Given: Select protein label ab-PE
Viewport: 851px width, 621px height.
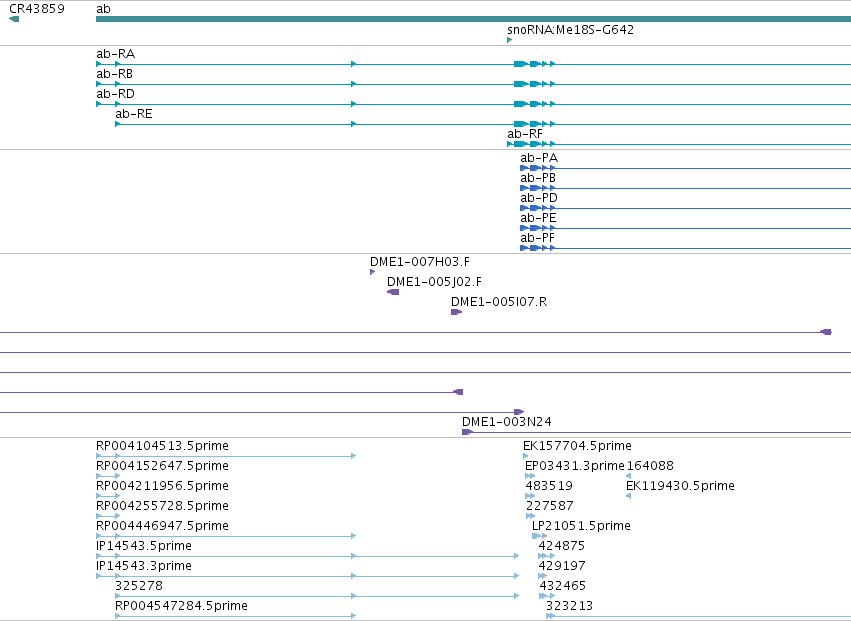Looking at the screenshot, I should [538, 218].
